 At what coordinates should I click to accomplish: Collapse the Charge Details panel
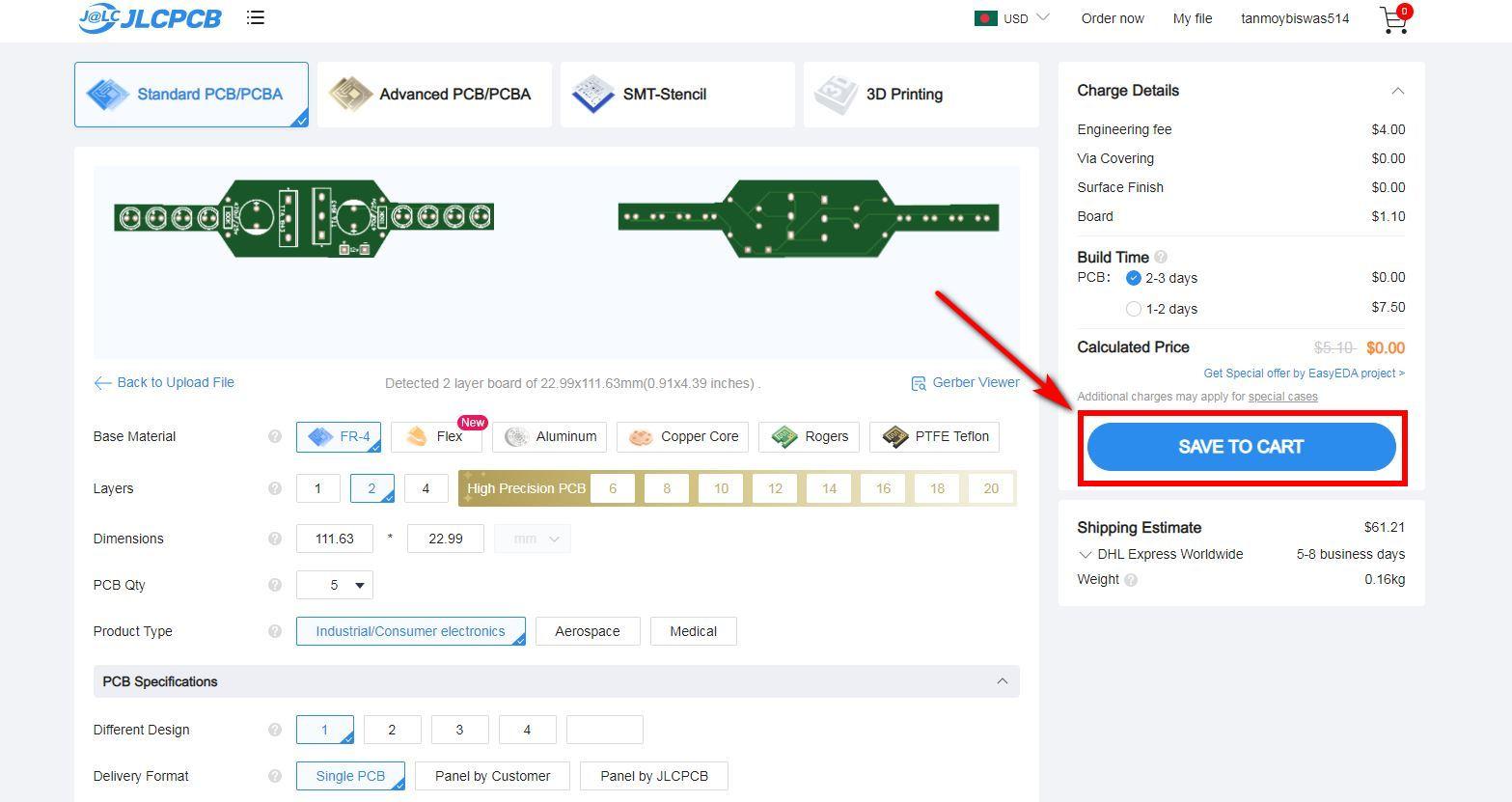1397,91
